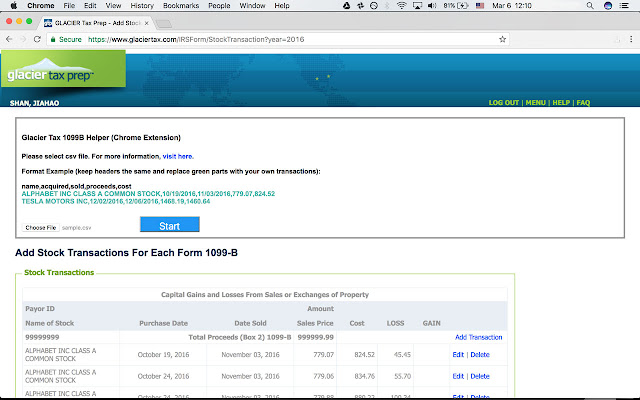Close the GLACIER Tax Prep tab
Image resolution: width=640 pixels, height=400 pixels.
click(x=147, y=23)
